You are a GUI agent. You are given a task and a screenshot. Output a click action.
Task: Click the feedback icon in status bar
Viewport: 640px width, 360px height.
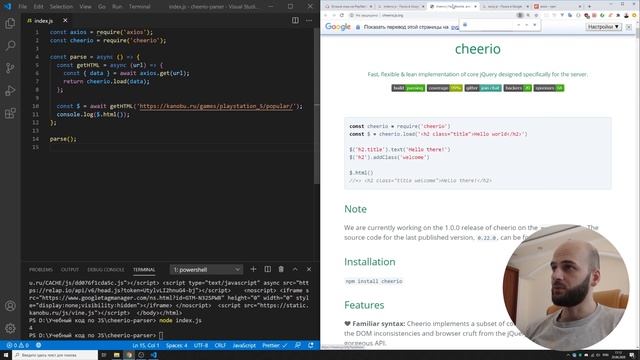(298, 345)
